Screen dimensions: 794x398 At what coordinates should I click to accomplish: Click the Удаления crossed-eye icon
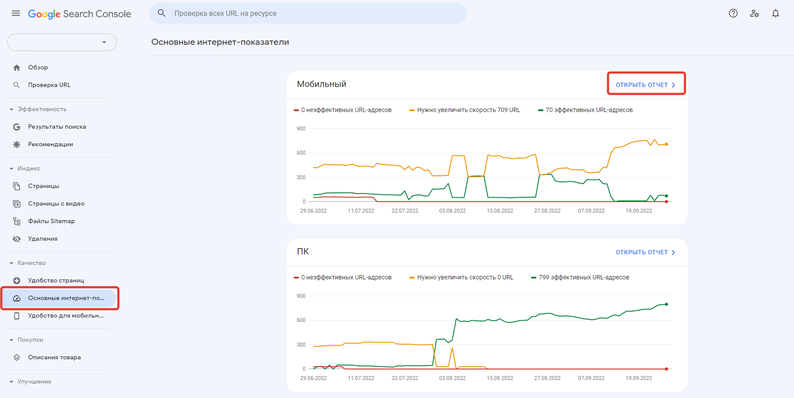[17, 238]
